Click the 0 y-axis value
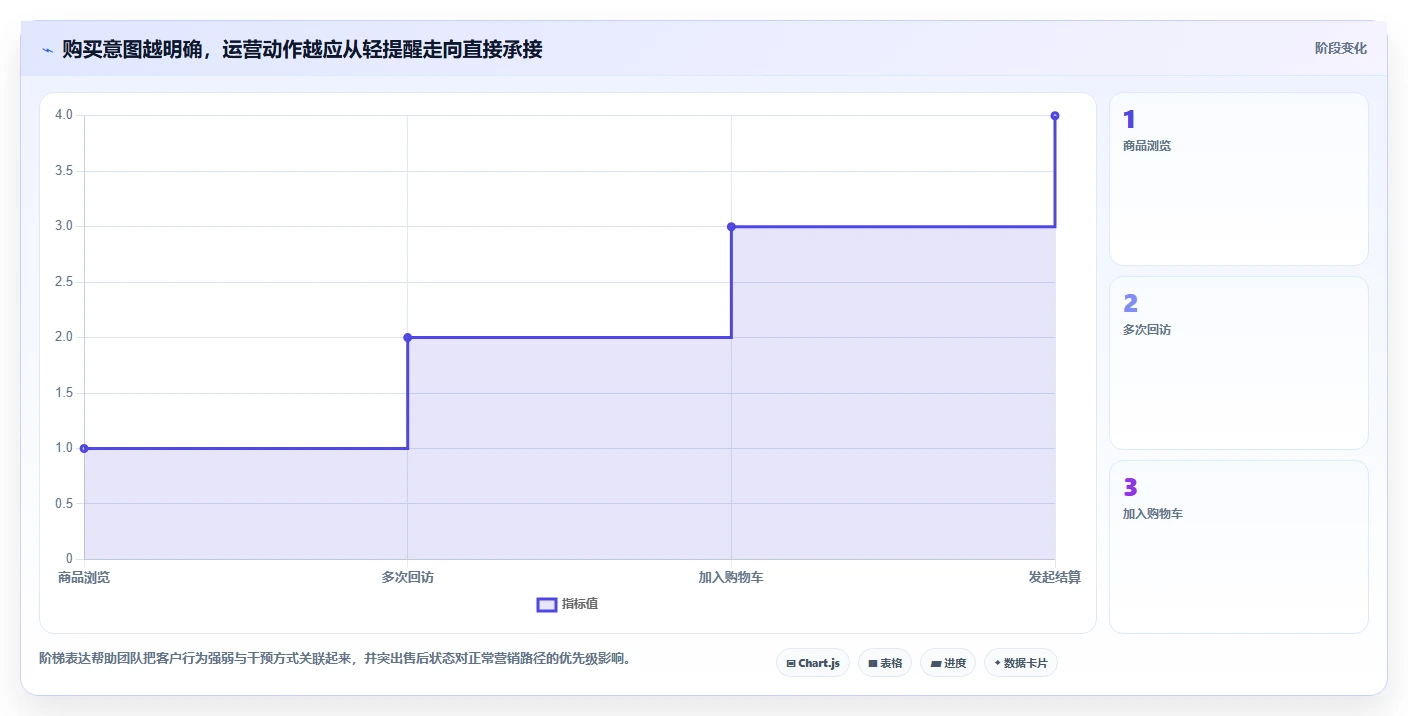Image resolution: width=1408 pixels, height=716 pixels. (x=70, y=559)
